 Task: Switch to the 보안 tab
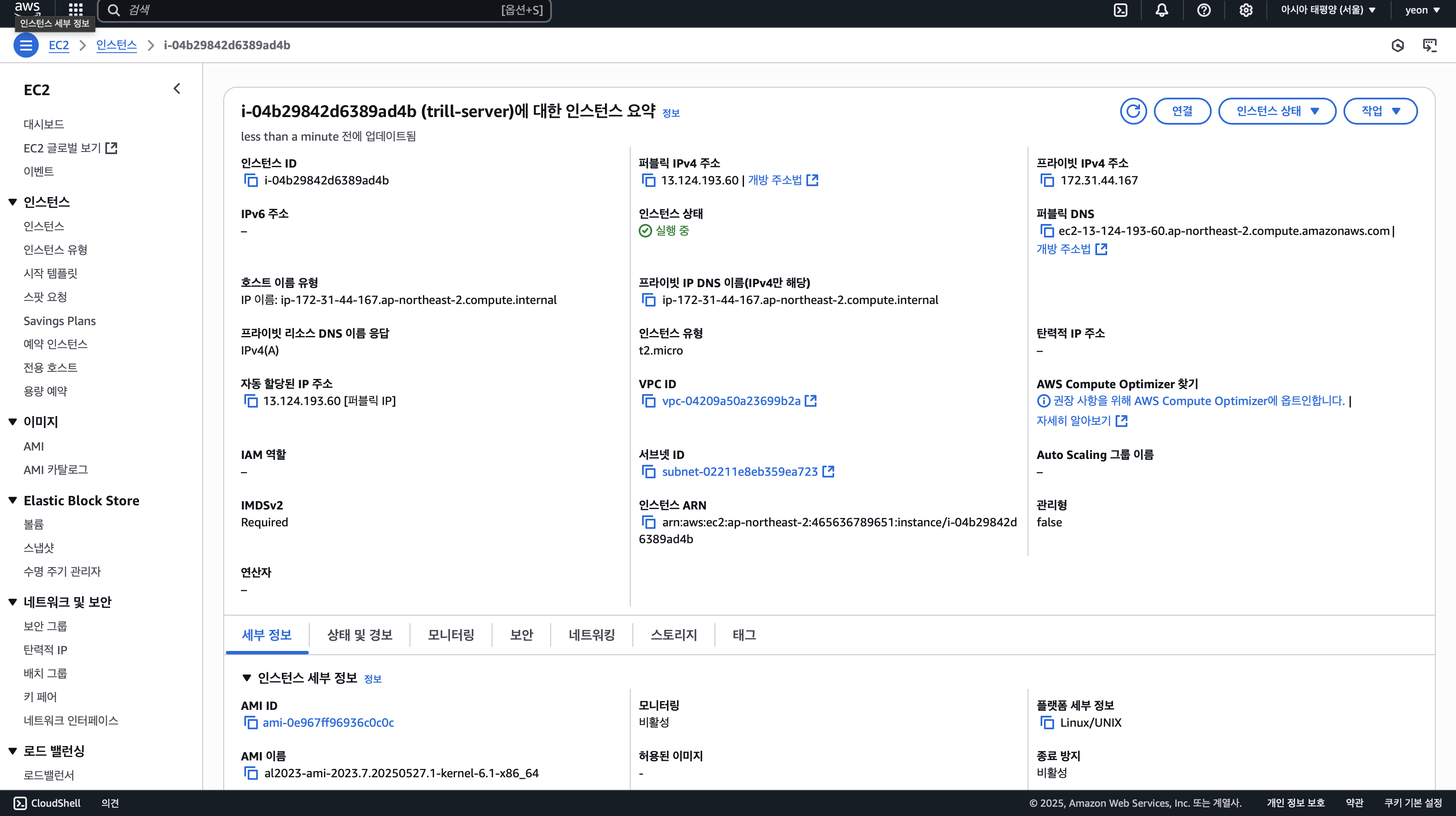pos(521,635)
